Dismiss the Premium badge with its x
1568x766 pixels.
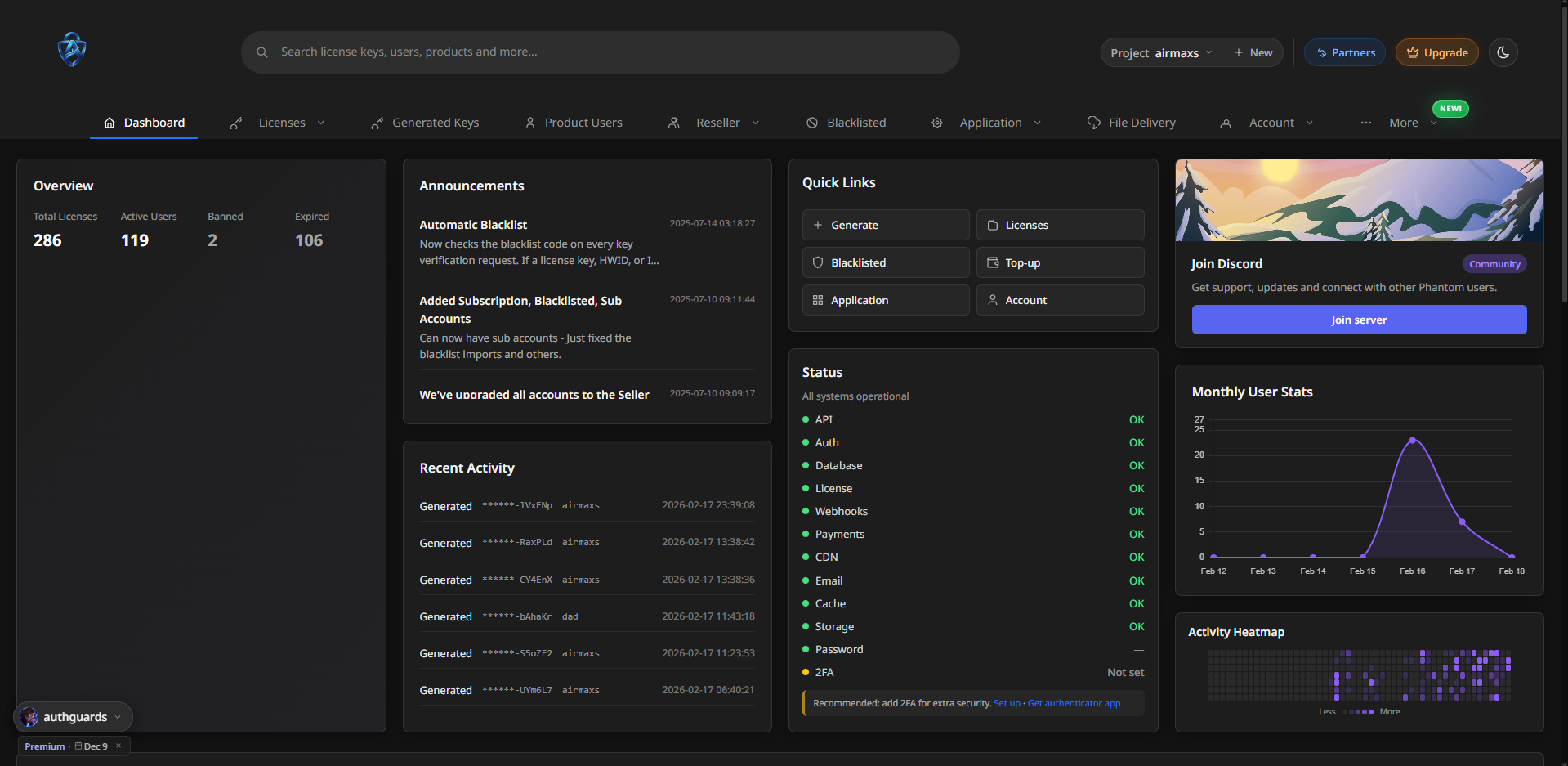118,746
